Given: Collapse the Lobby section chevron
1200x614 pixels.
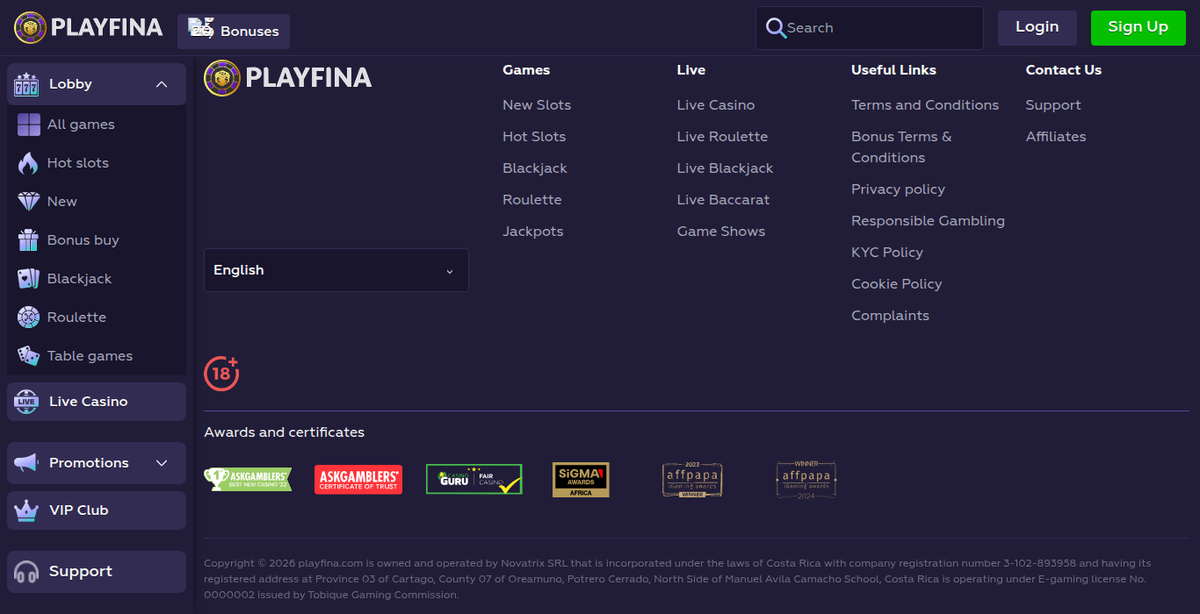Looking at the screenshot, I should coord(162,85).
